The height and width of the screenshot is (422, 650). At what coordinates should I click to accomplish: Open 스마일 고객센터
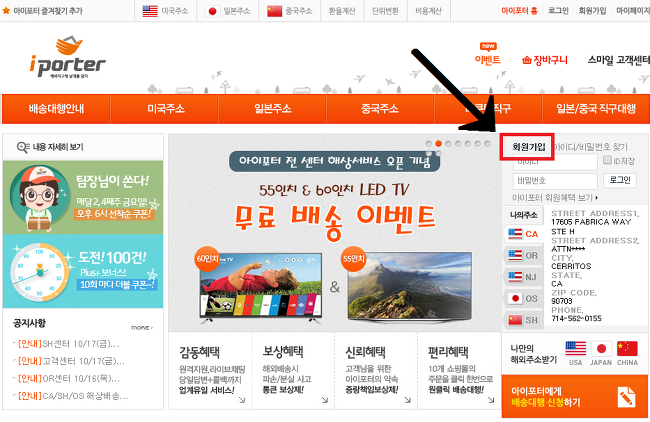pyautogui.click(x=618, y=60)
